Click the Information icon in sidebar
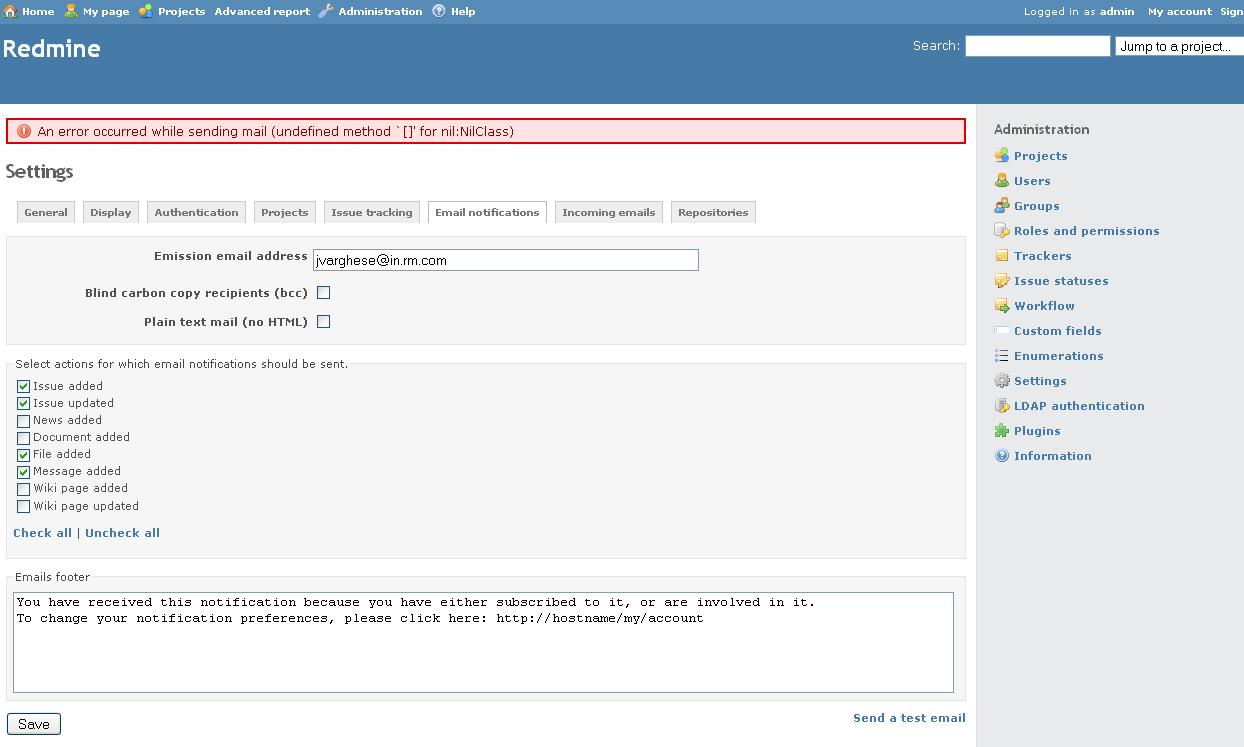Image resolution: width=1244 pixels, height=747 pixels. [x=1002, y=455]
